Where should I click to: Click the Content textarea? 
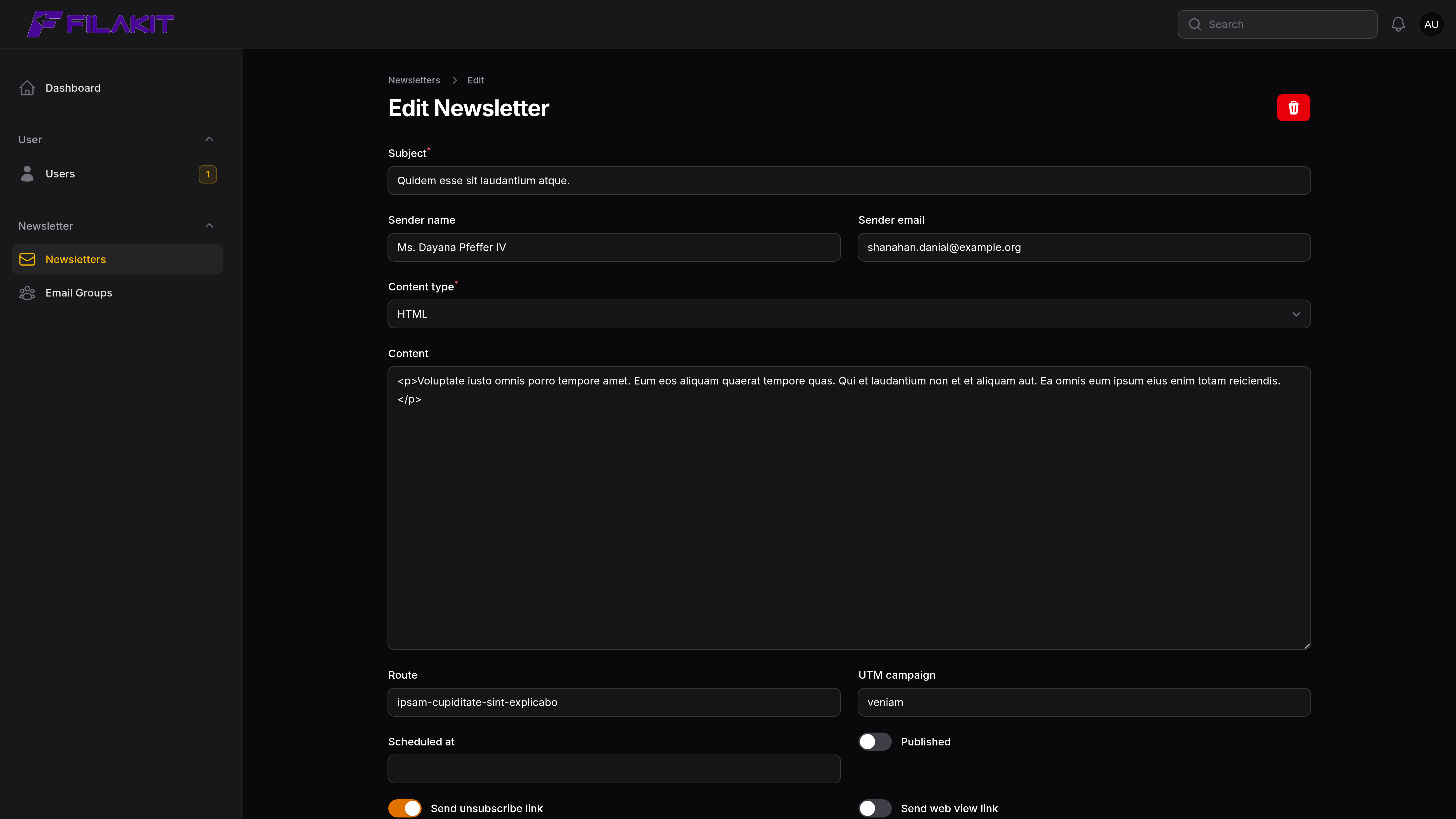(x=849, y=508)
